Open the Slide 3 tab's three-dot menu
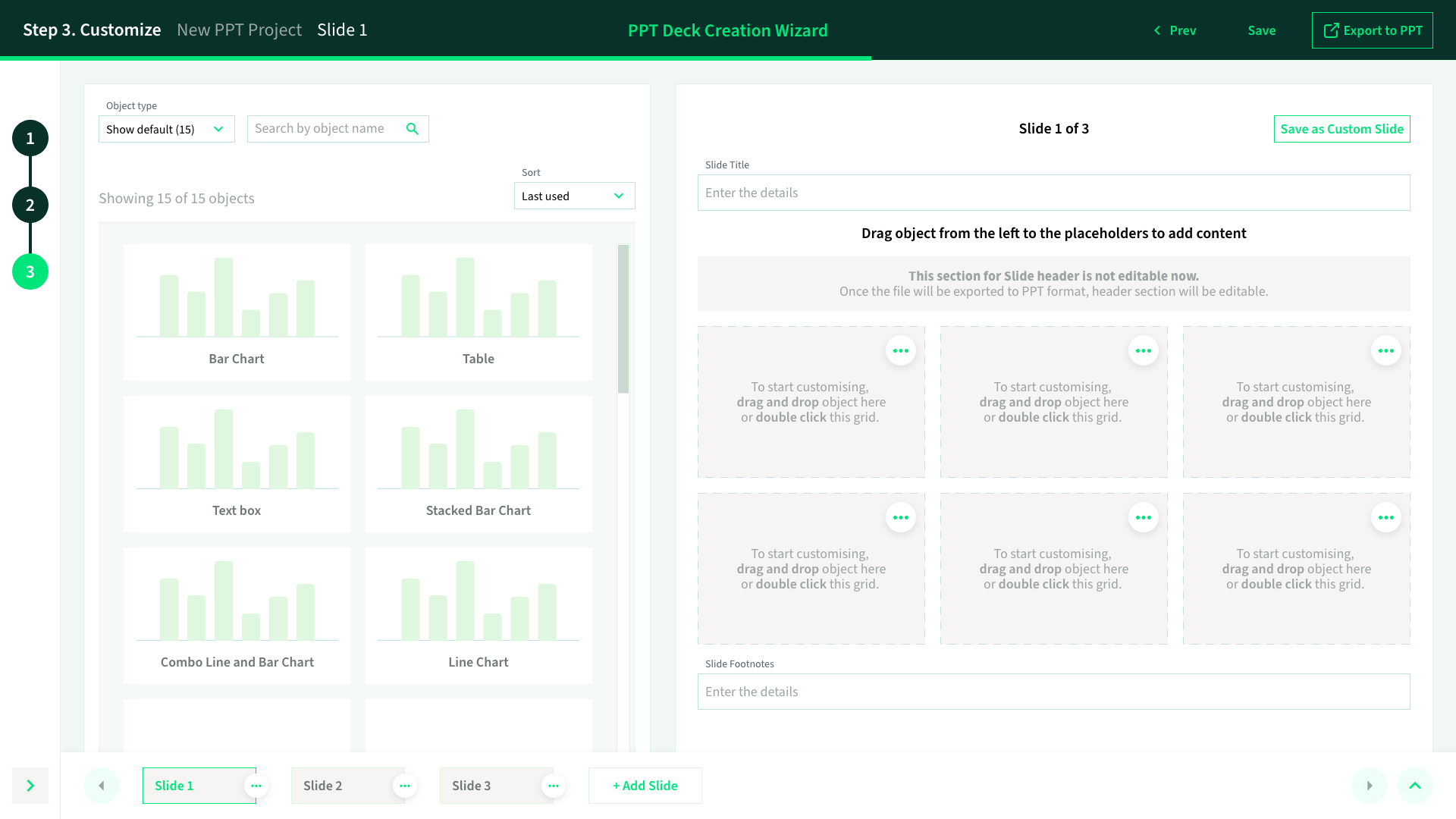 tap(554, 786)
